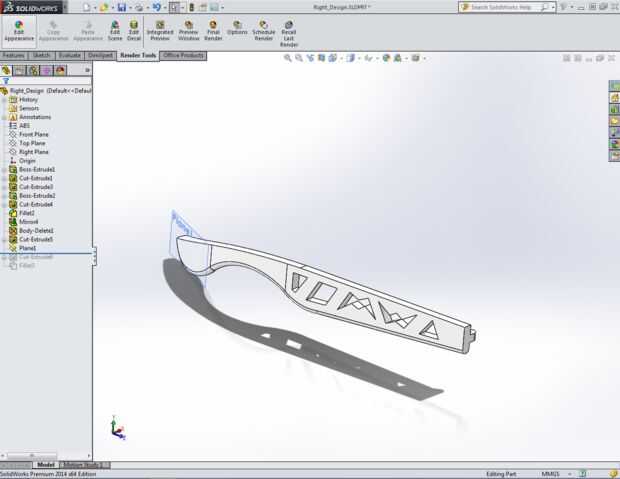Viewport: 620px width, 479px height.
Task: Open the Sketch ribbon tab
Action: point(42,55)
